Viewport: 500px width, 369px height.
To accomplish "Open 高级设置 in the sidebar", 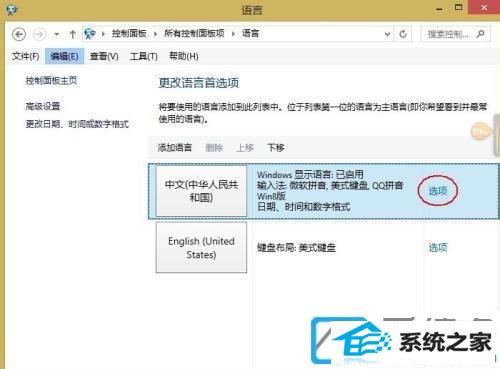I will point(43,106).
